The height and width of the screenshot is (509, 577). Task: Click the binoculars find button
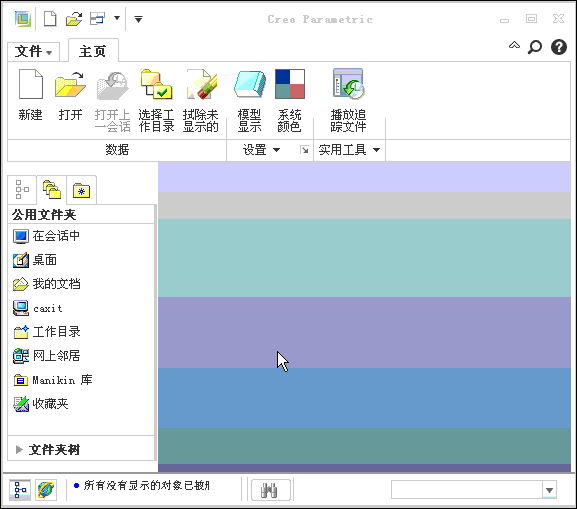point(270,490)
